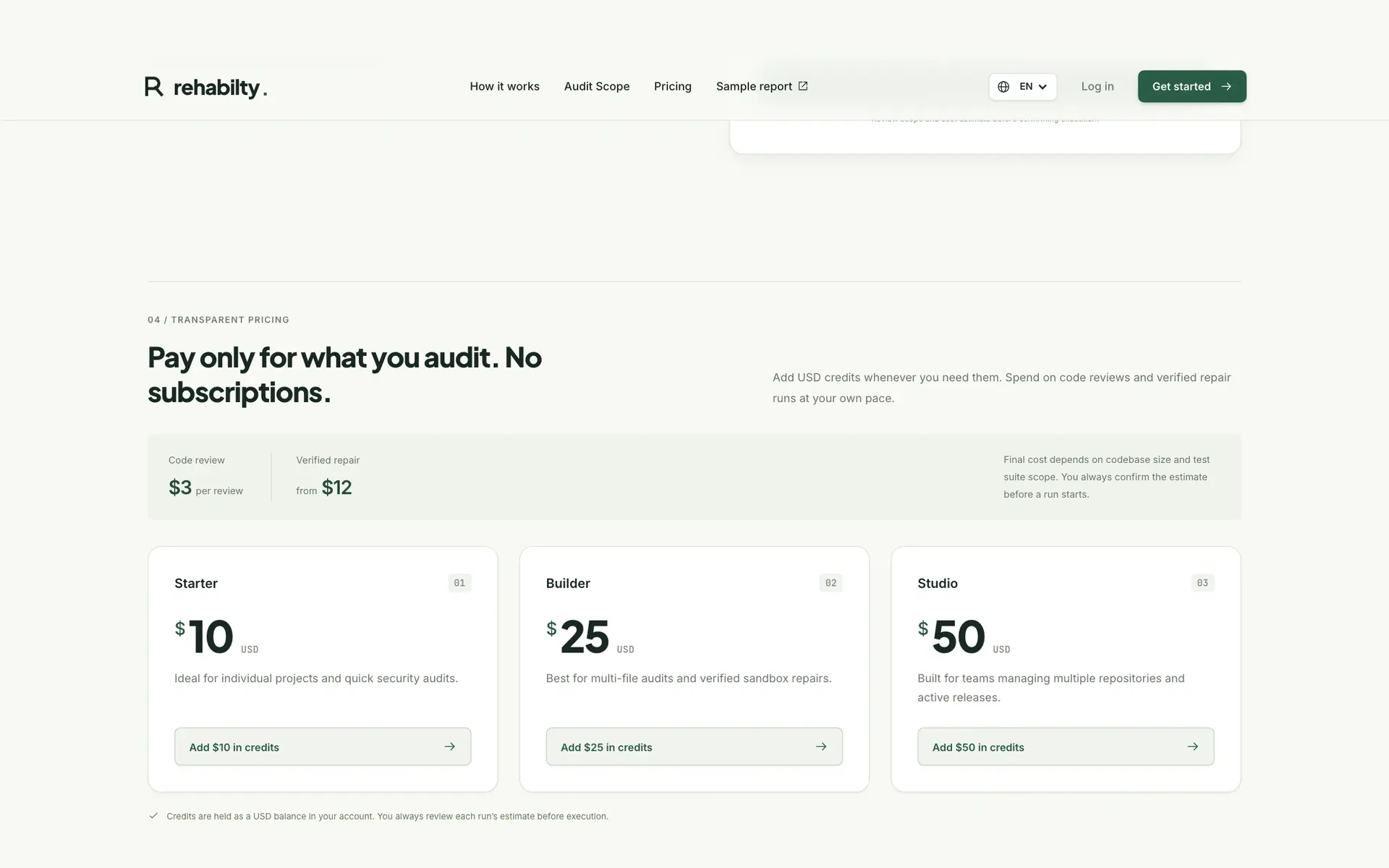Click the arrow on Add $10 in credits

click(x=450, y=746)
